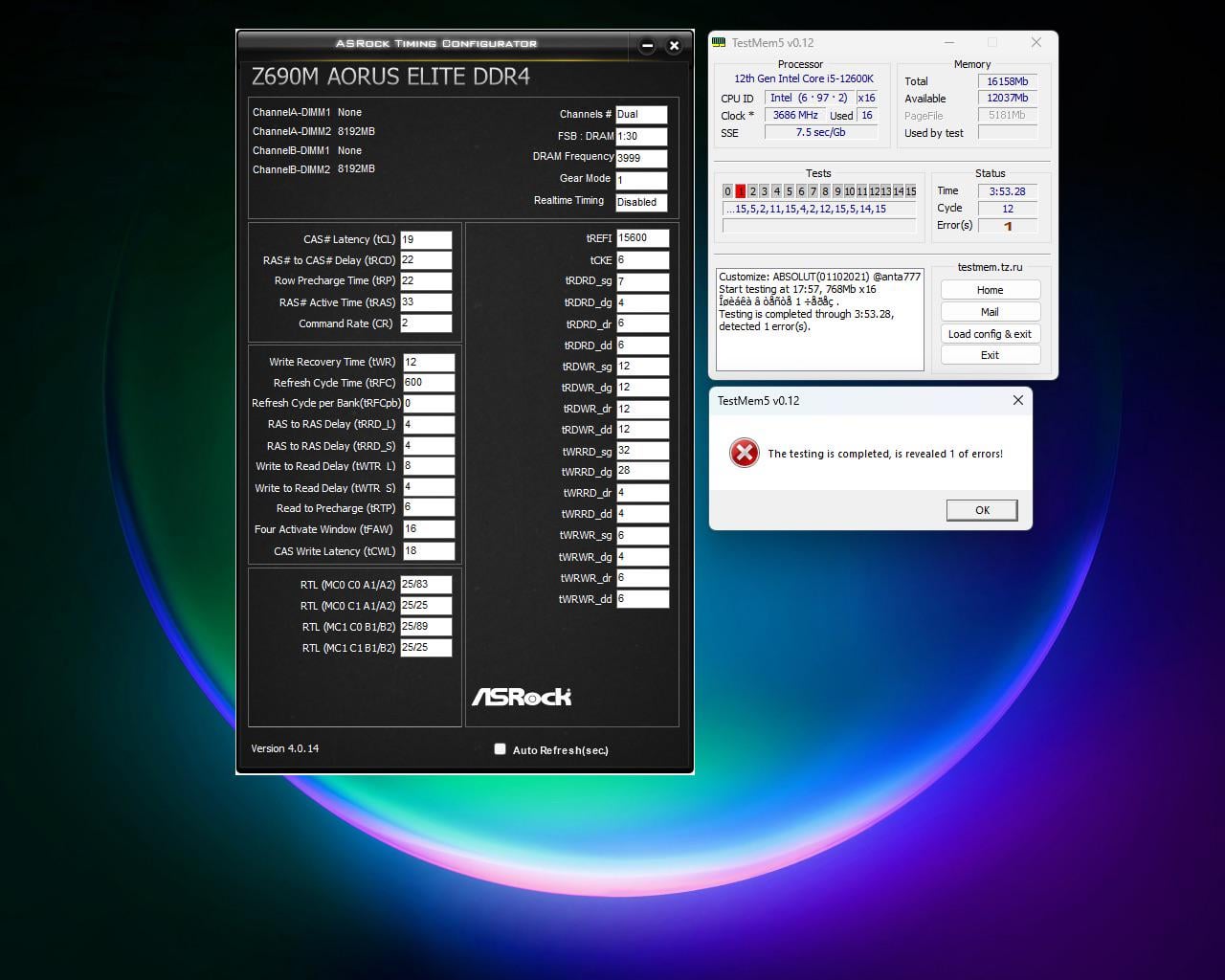The height and width of the screenshot is (980, 1225).
Task: Close the ASRock Timing Configurator window
Action: click(x=674, y=45)
